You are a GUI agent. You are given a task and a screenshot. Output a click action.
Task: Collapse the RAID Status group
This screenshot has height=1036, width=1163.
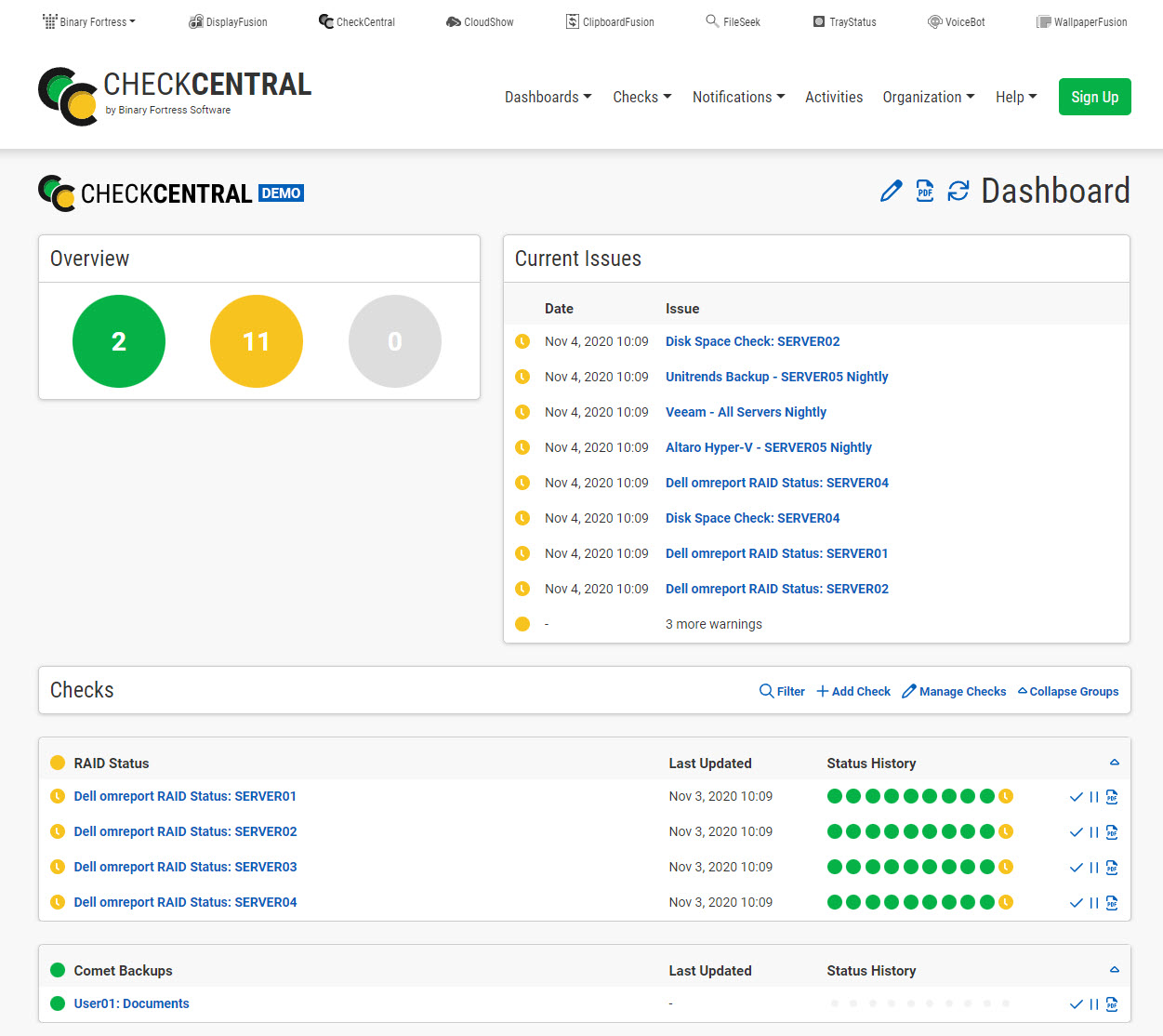pos(1114,763)
